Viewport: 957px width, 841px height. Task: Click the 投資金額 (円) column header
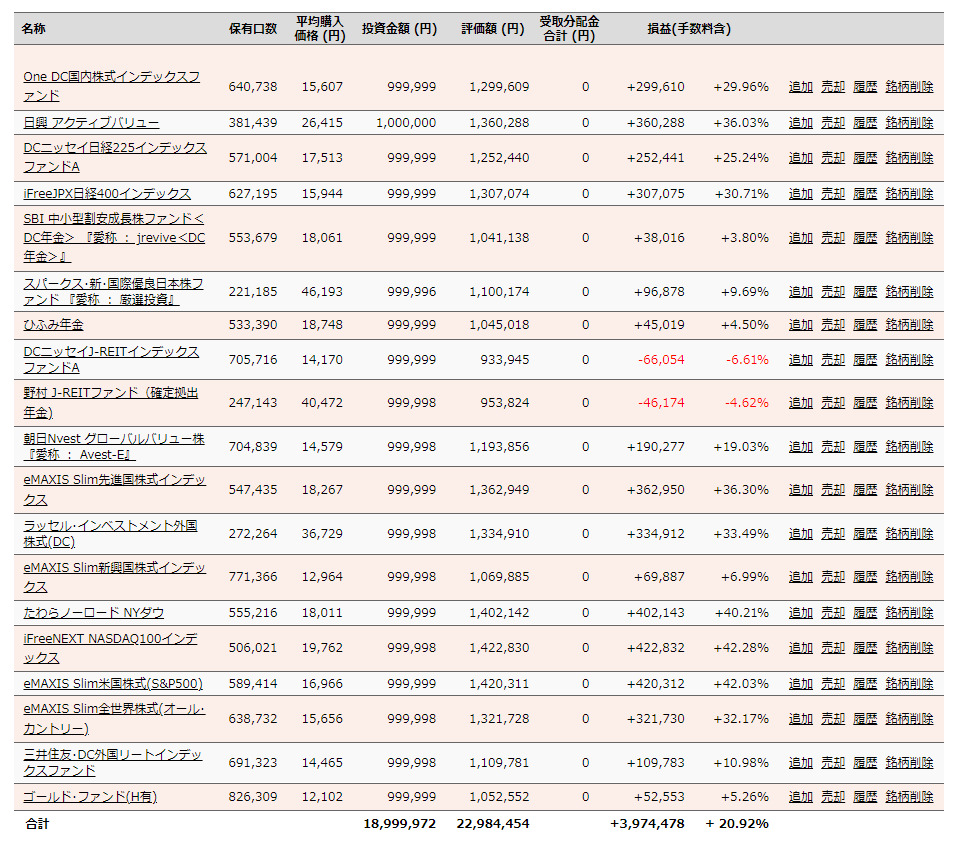(399, 29)
